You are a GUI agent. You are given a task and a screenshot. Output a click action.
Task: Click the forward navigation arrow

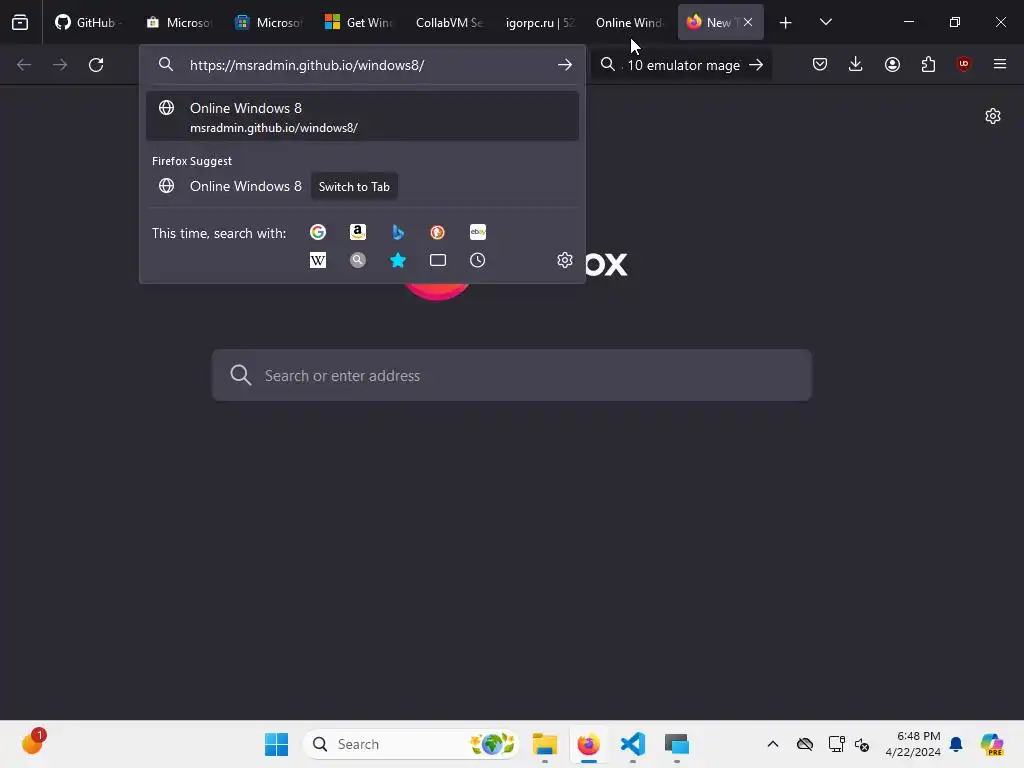tap(60, 65)
